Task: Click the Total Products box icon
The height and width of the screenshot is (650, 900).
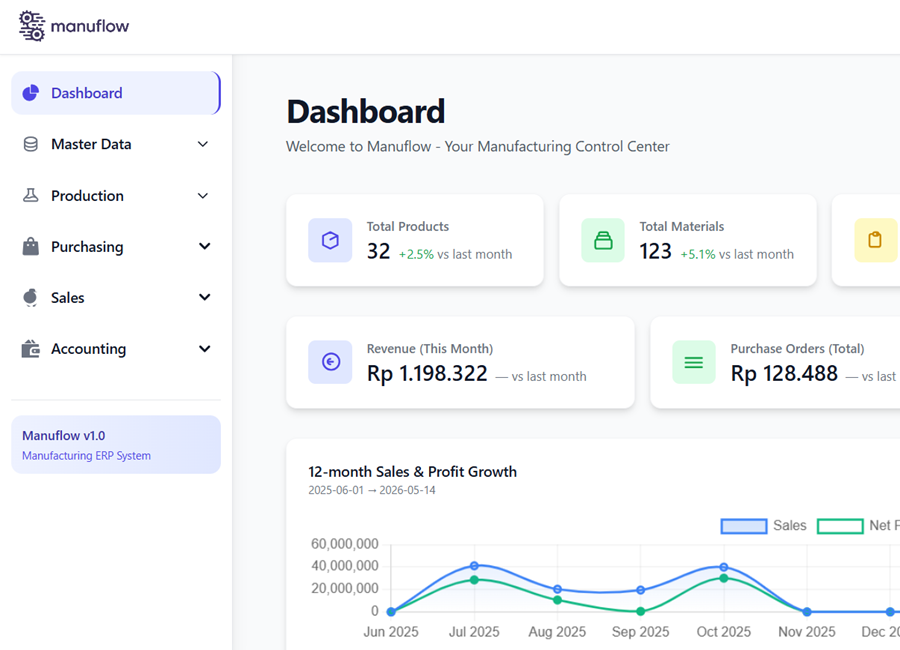Action: (330, 240)
